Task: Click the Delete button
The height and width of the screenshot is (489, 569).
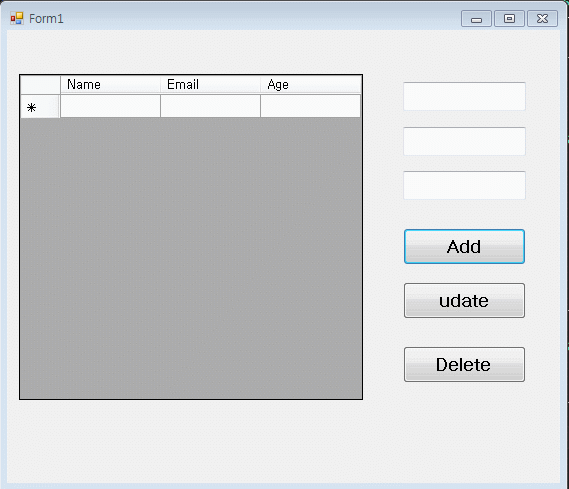Action: pyautogui.click(x=464, y=365)
